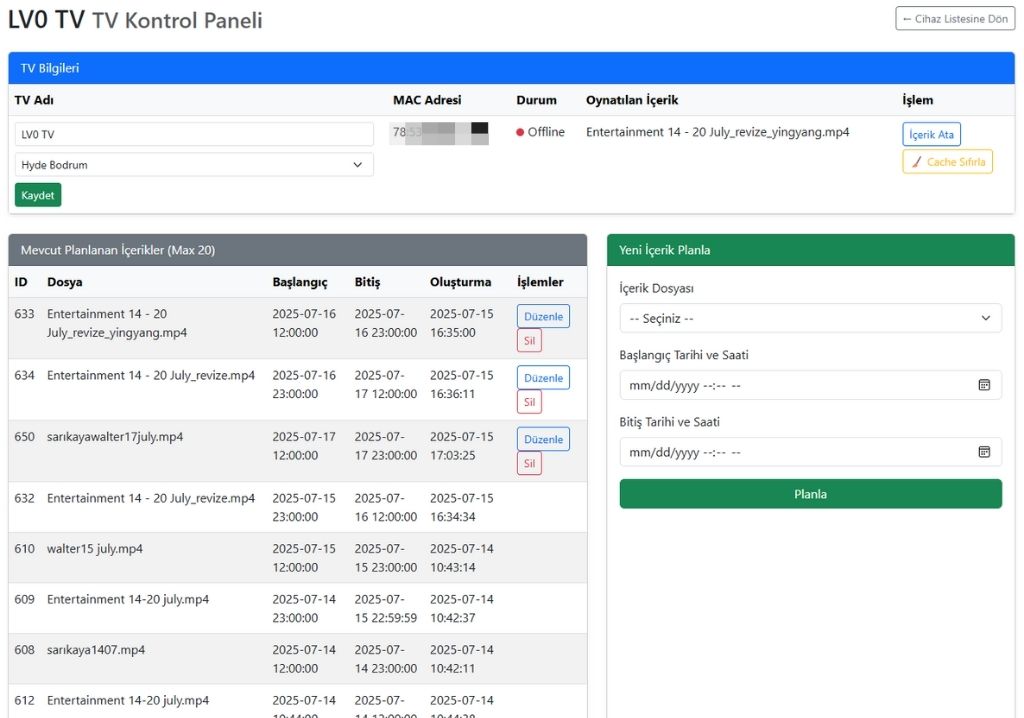Expand the Hyde Bodrum location dropdown
1024x718 pixels.
(194, 165)
